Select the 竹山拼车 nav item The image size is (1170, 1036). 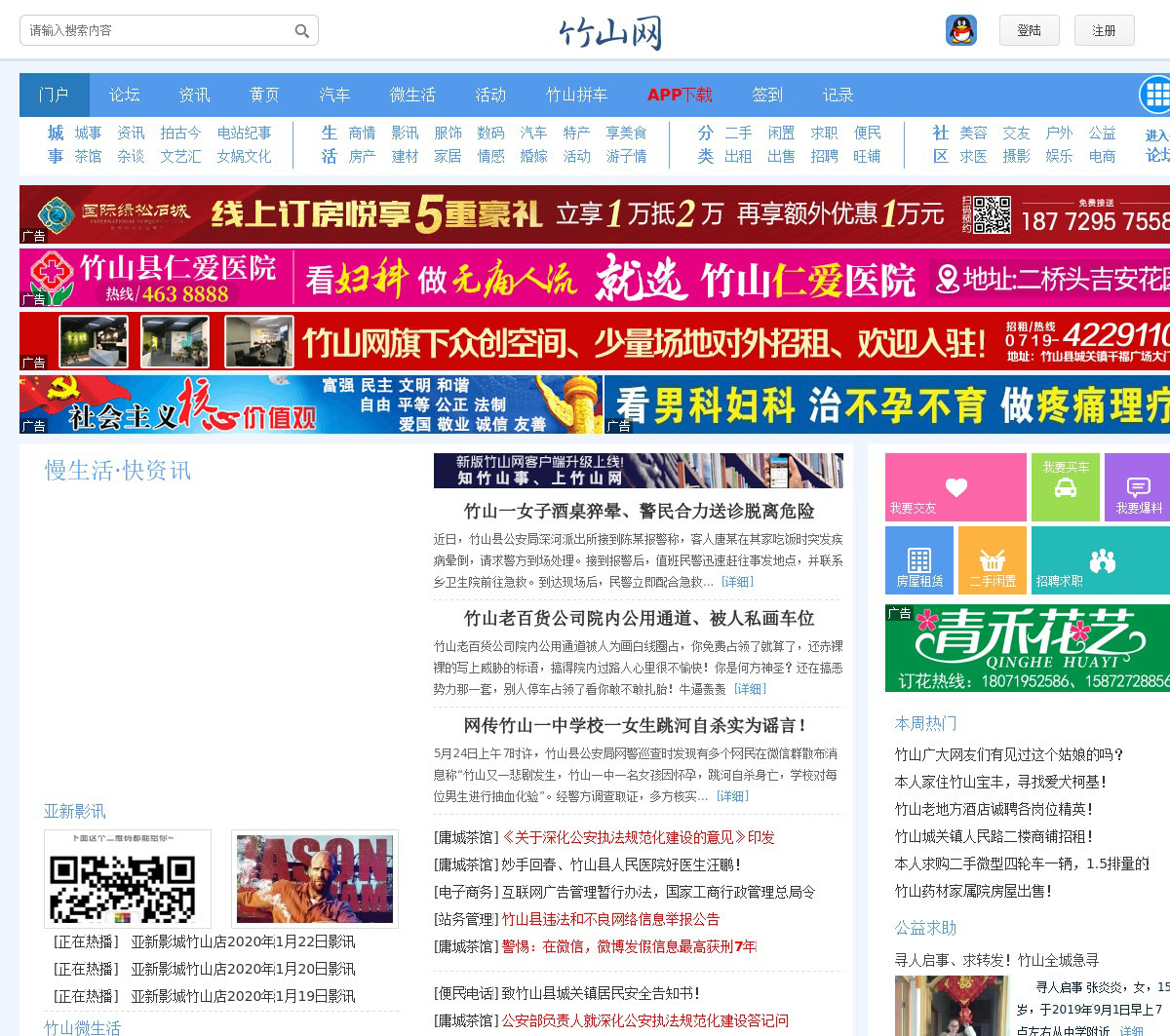[576, 95]
